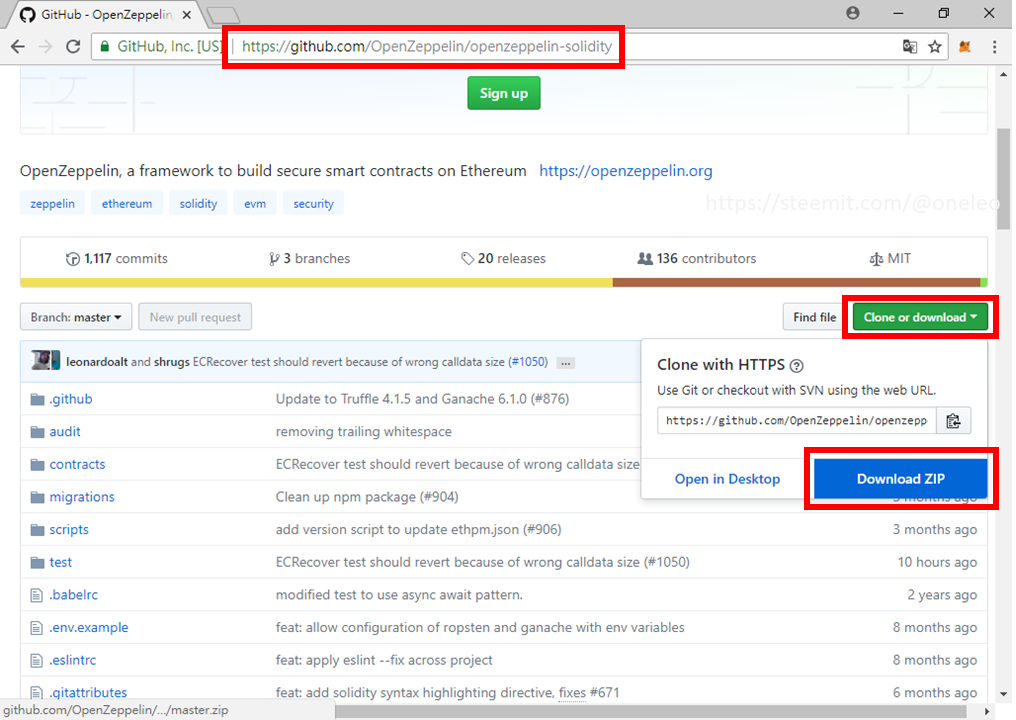Screen dimensions: 1016x720
Task: Open commit 'add version script to update ethpm.json'
Action: click(419, 529)
